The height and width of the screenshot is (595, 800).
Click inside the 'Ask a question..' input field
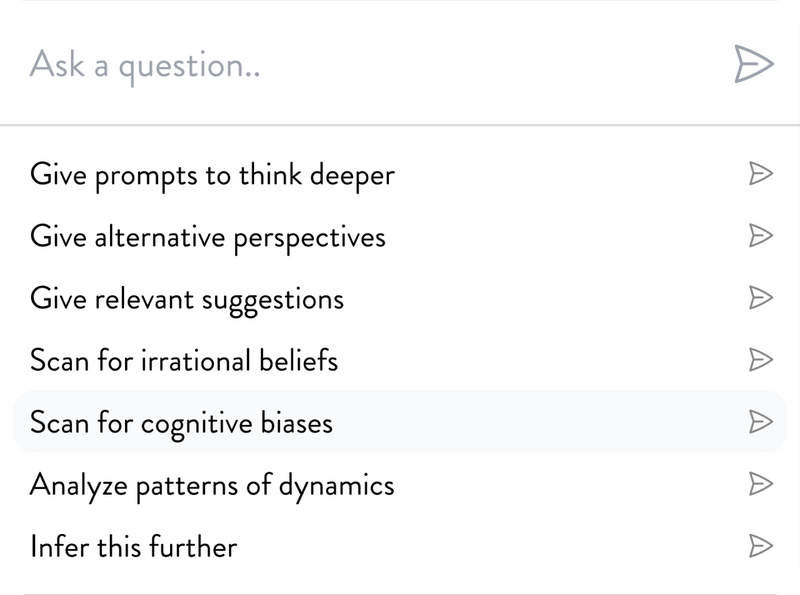[x=300, y=66]
